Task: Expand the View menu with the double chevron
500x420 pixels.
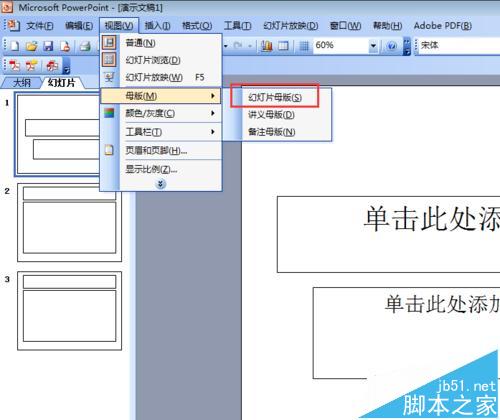Action: pyautogui.click(x=160, y=184)
